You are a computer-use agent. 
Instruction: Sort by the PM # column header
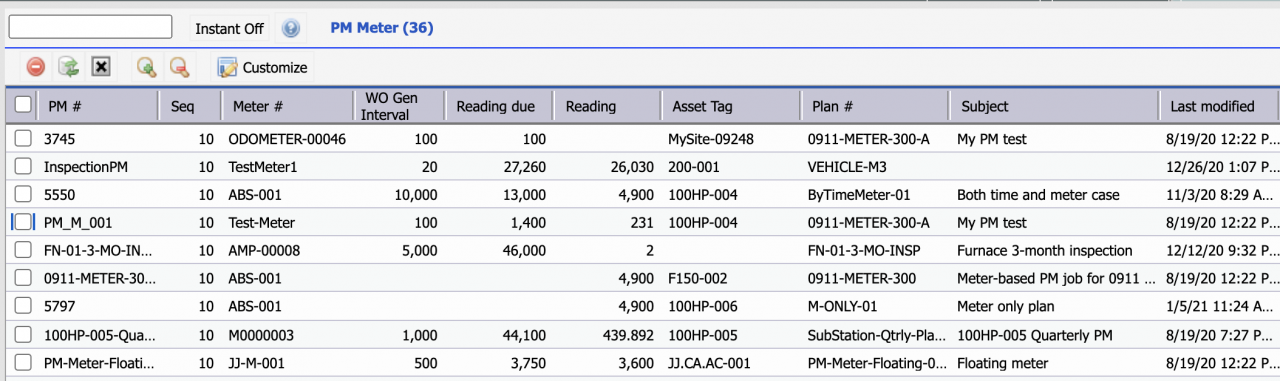click(x=97, y=106)
